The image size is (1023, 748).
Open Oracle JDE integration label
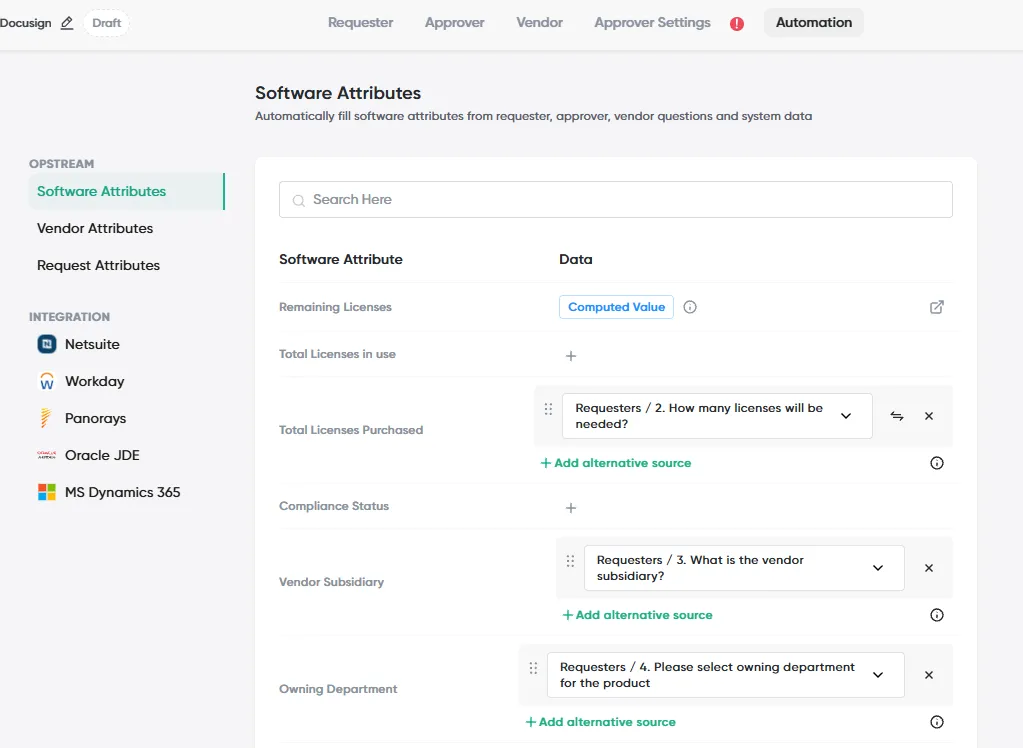[102, 455]
